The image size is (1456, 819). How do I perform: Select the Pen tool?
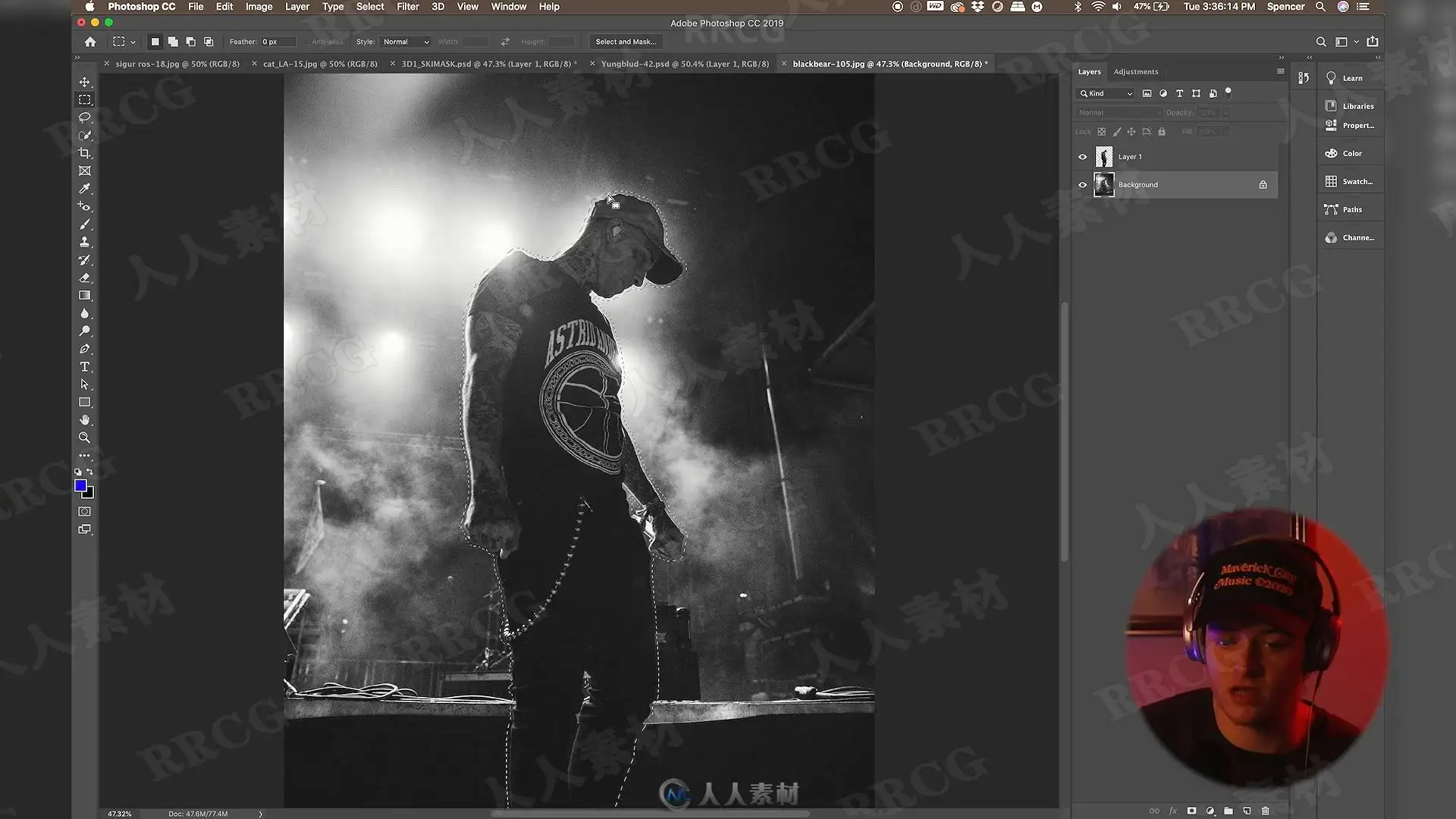point(84,349)
